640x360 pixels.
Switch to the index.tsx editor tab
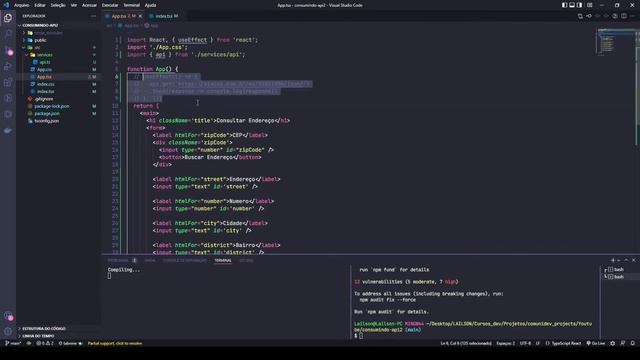click(164, 16)
